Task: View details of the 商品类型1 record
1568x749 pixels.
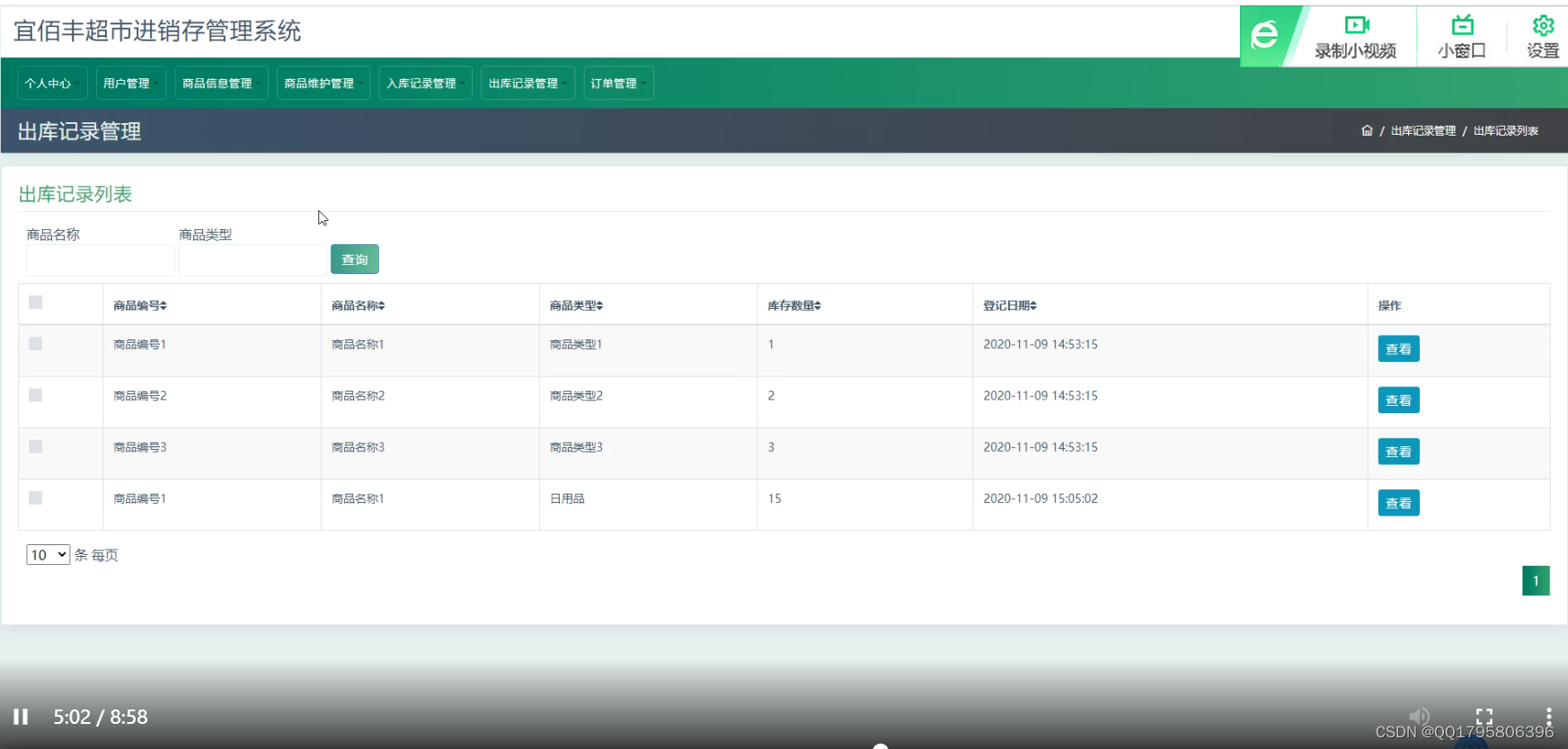Action: 1398,348
